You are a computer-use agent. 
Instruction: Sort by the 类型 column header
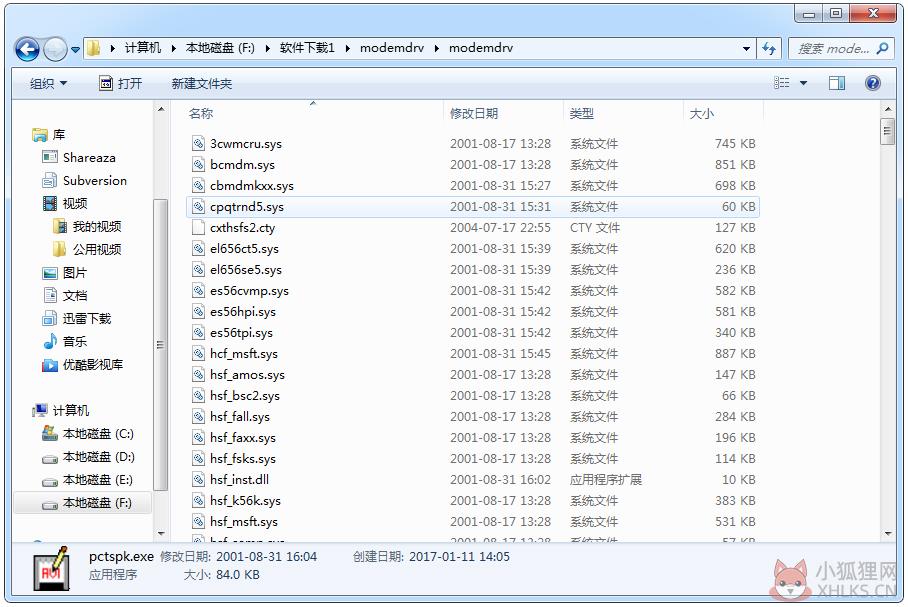[x=581, y=114]
